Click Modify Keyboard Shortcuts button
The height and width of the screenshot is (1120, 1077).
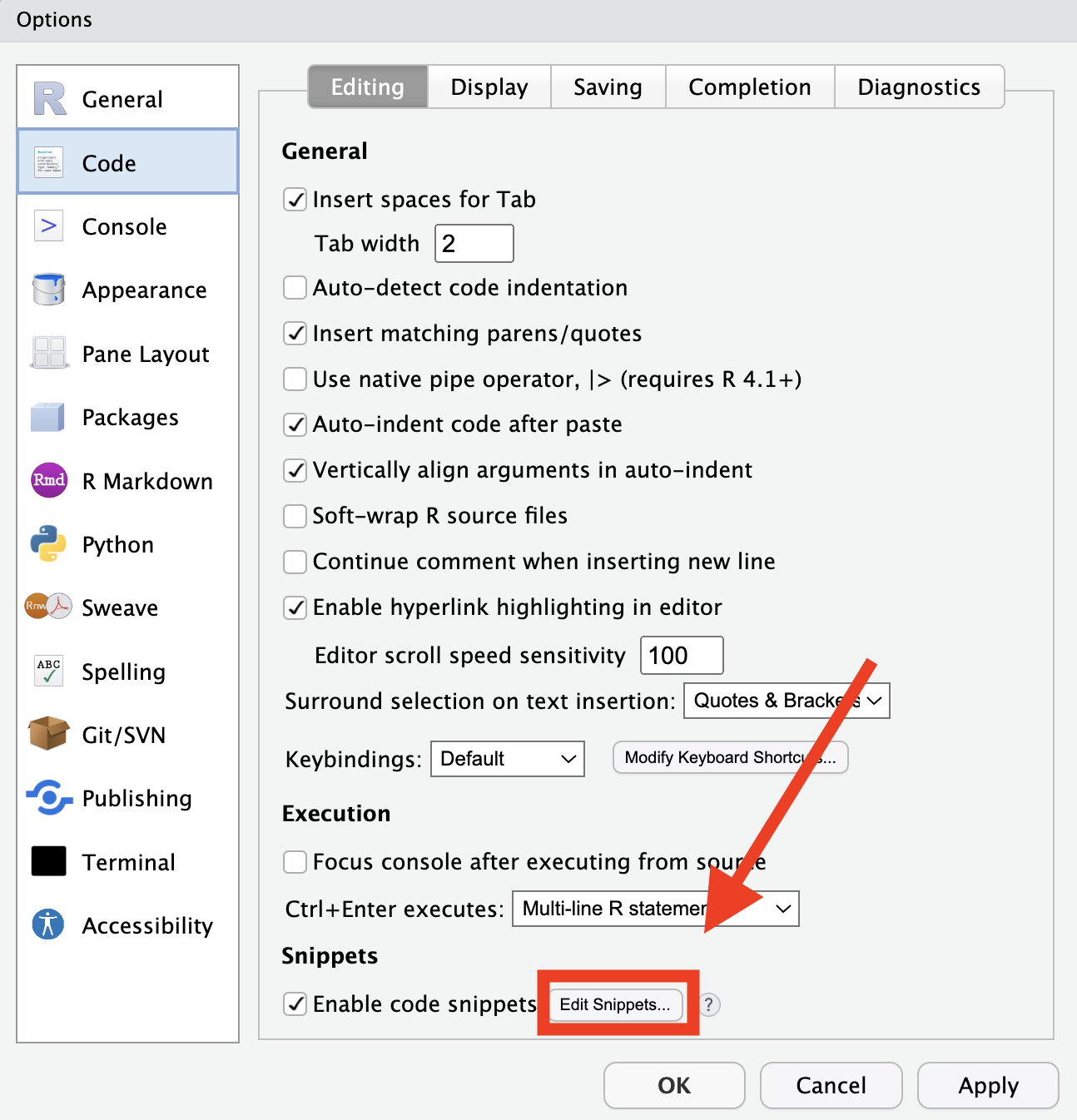pyautogui.click(x=731, y=758)
